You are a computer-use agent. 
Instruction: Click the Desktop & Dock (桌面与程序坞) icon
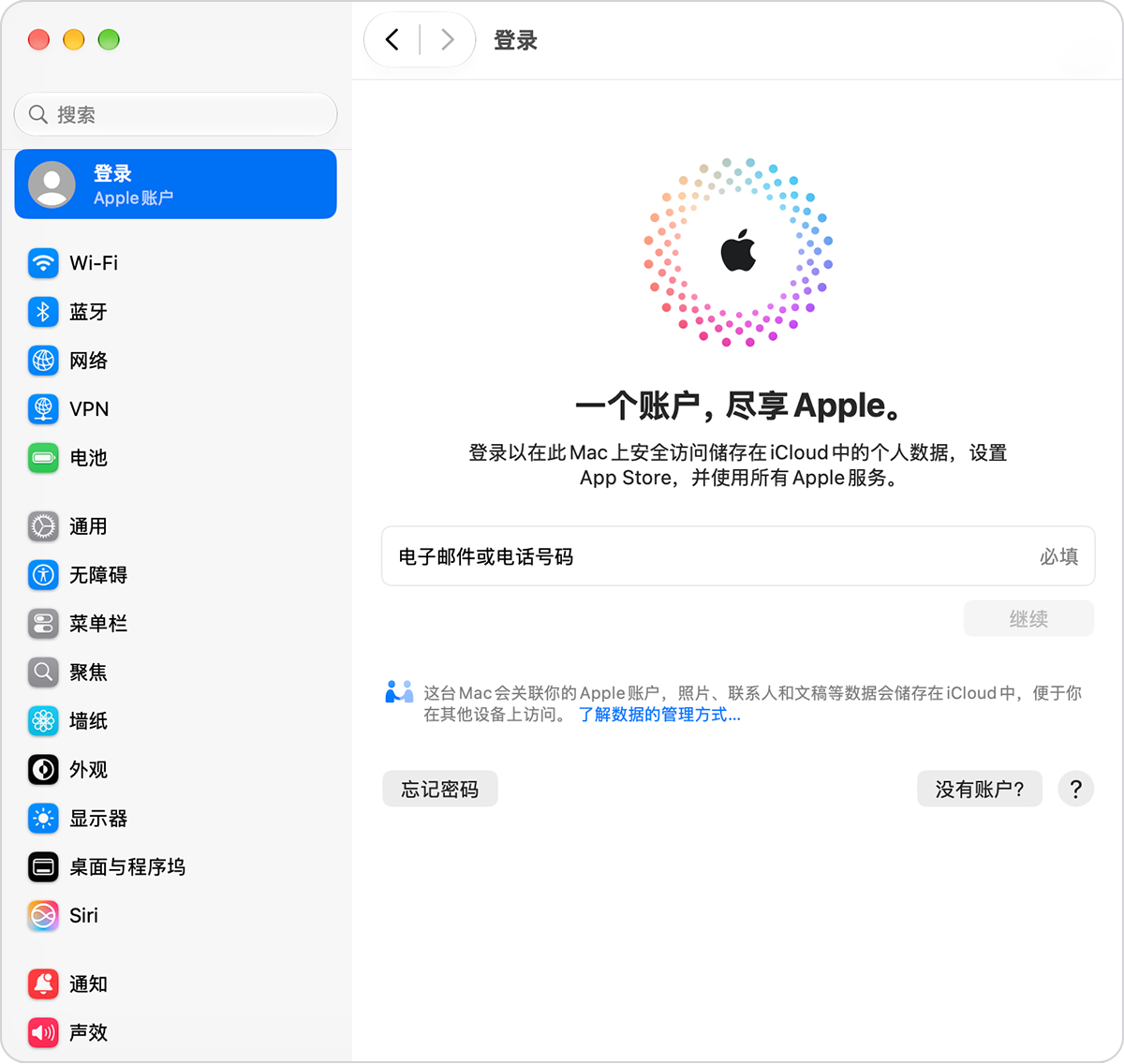click(x=43, y=867)
